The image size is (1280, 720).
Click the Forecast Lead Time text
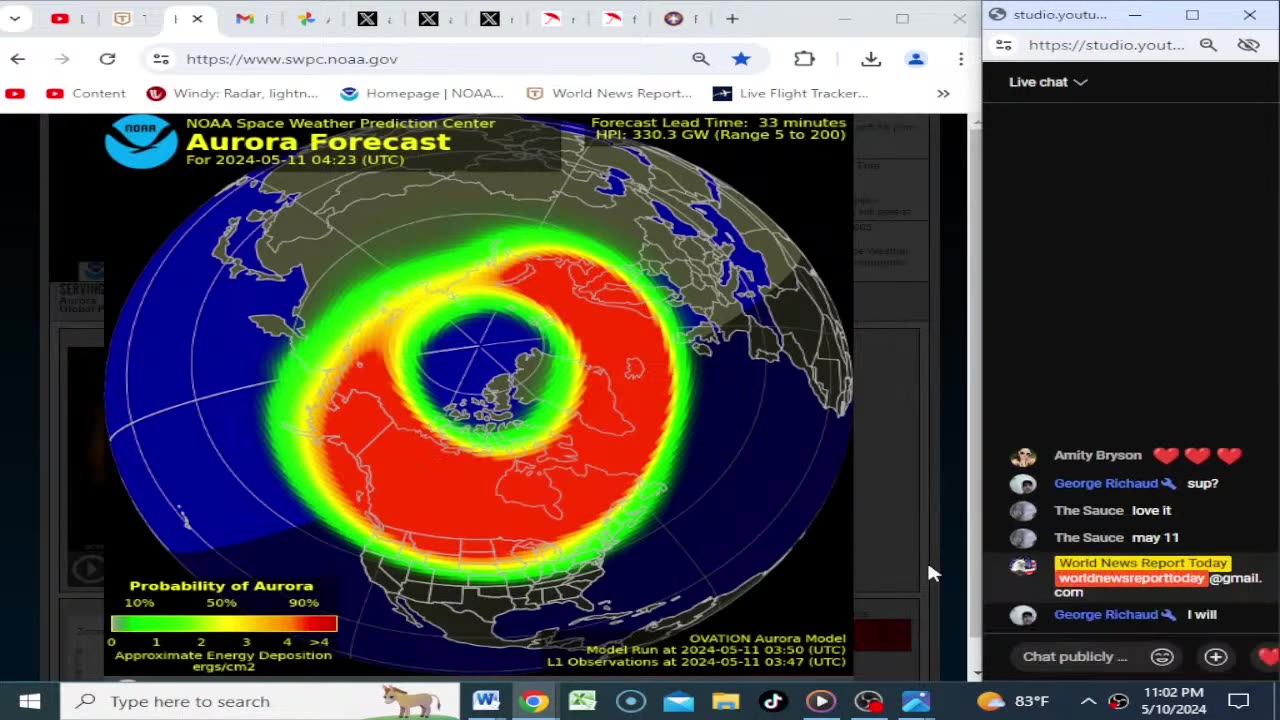pos(718,123)
